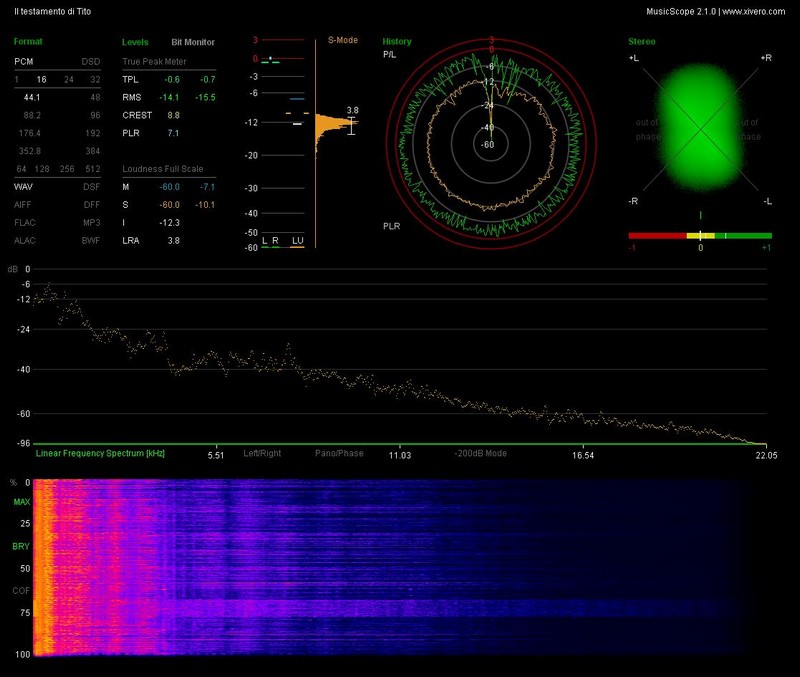Switch to the Levels view
Screen dimensions: 800x677
pyautogui.click(x=135, y=42)
